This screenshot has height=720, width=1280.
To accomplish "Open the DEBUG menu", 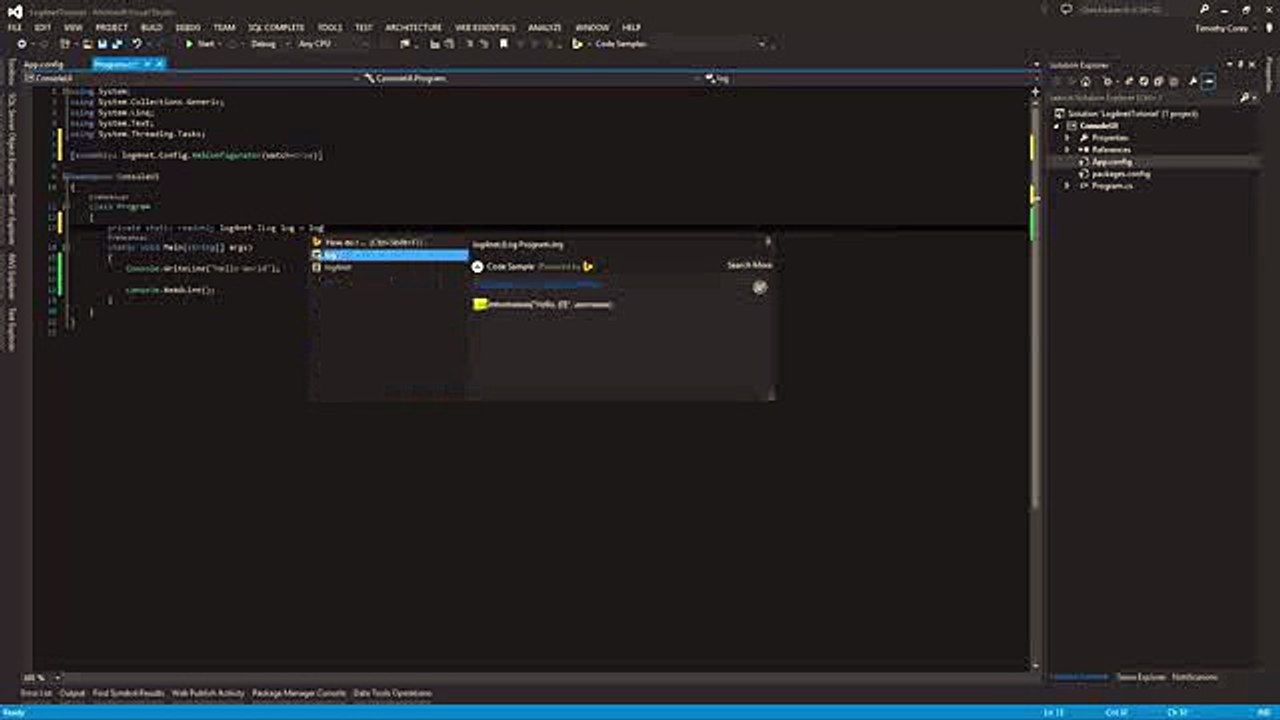I will tap(187, 27).
